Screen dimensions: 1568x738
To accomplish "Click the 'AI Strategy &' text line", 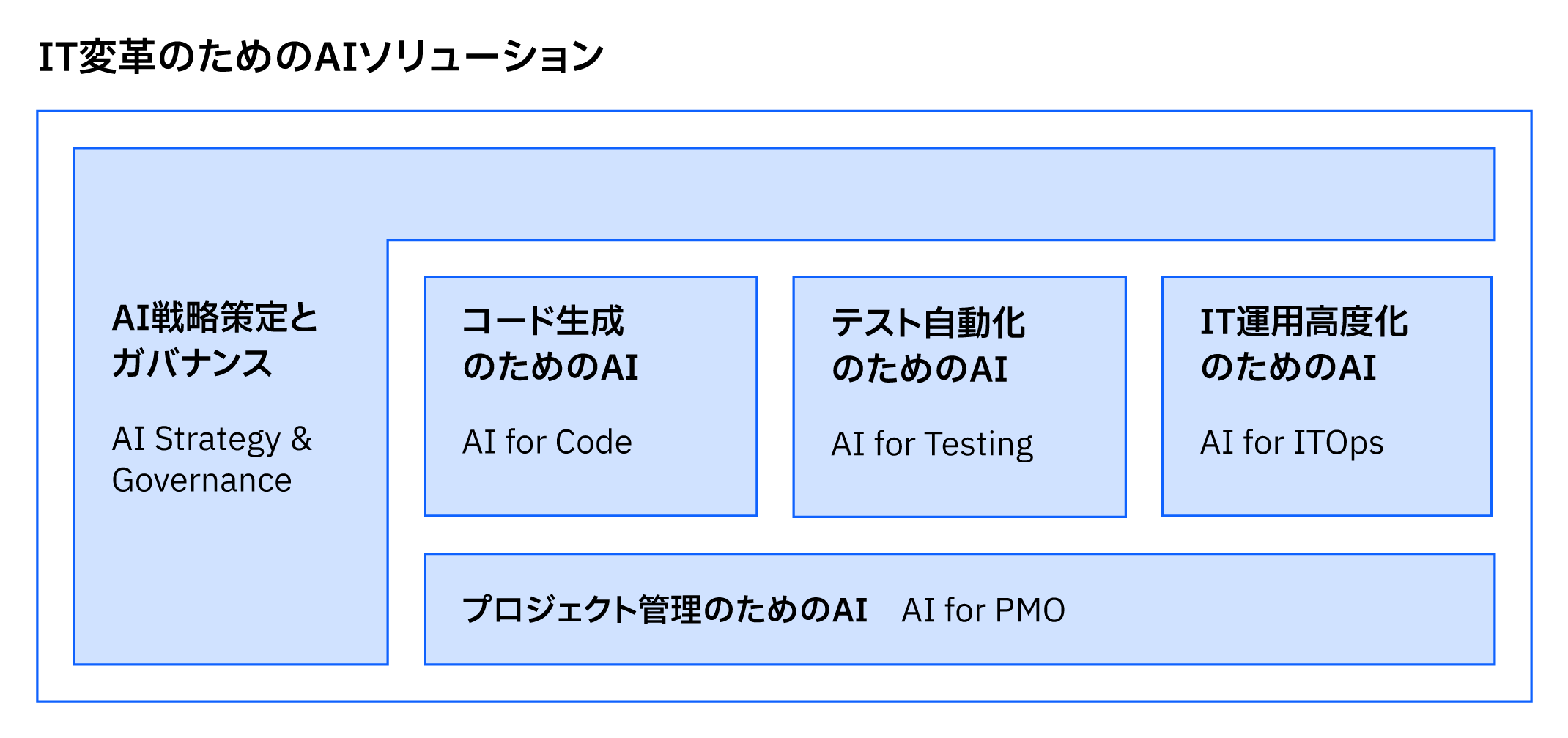I will click(x=212, y=440).
